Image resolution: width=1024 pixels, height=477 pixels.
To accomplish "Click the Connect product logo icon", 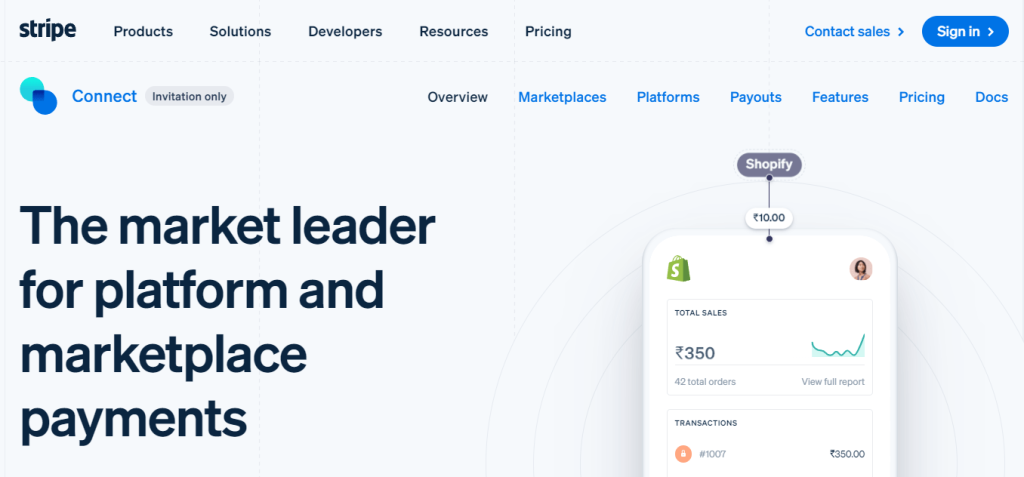I will click(x=39, y=96).
